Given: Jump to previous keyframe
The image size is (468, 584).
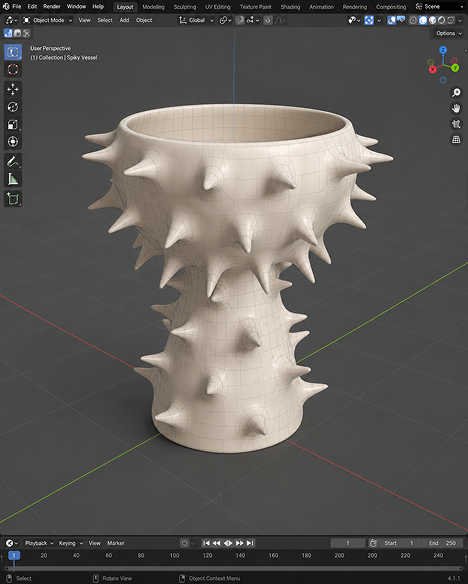Looking at the screenshot, I should [217, 543].
